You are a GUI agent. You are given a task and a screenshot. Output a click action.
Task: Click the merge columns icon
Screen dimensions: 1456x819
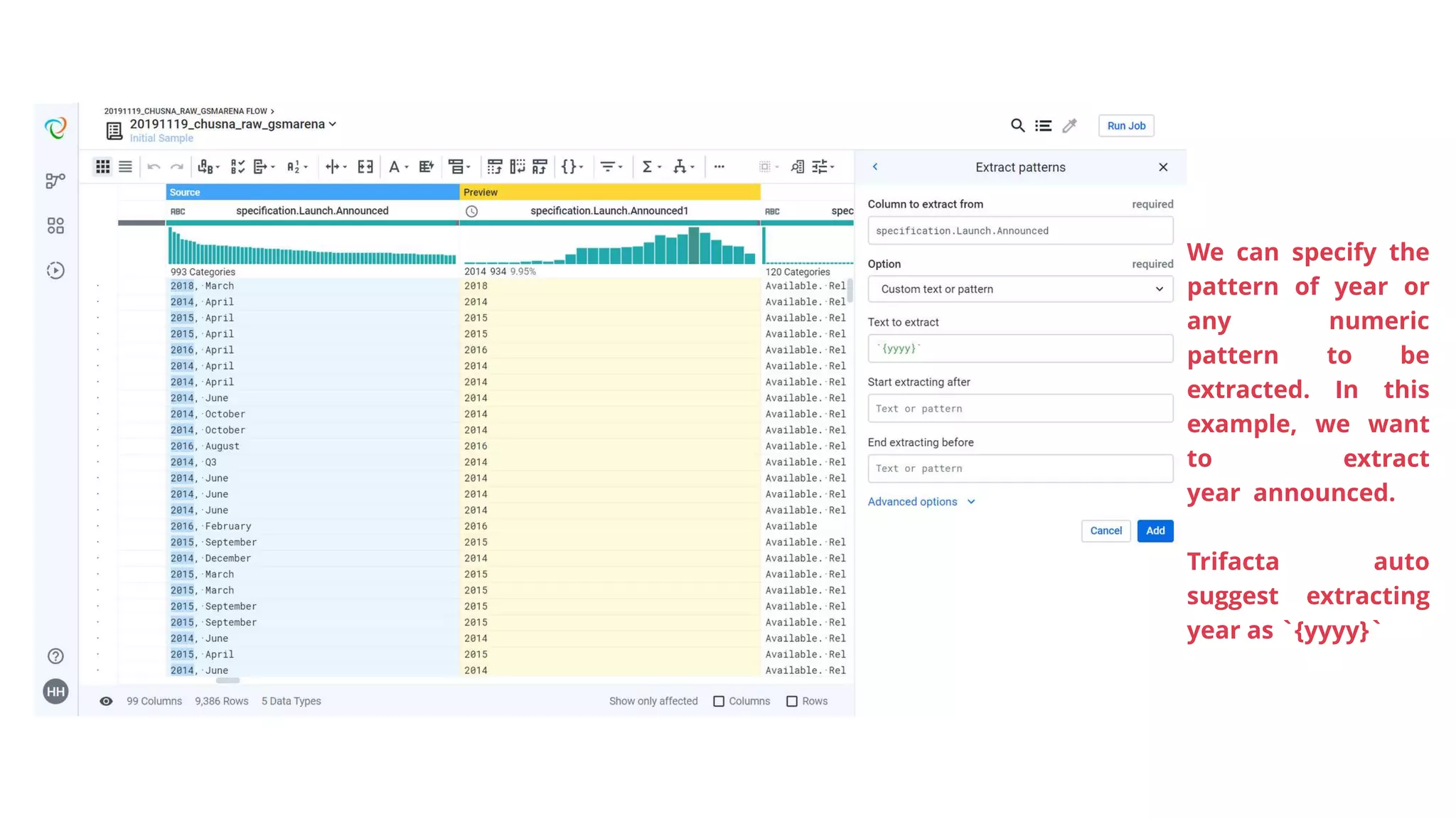pos(365,166)
